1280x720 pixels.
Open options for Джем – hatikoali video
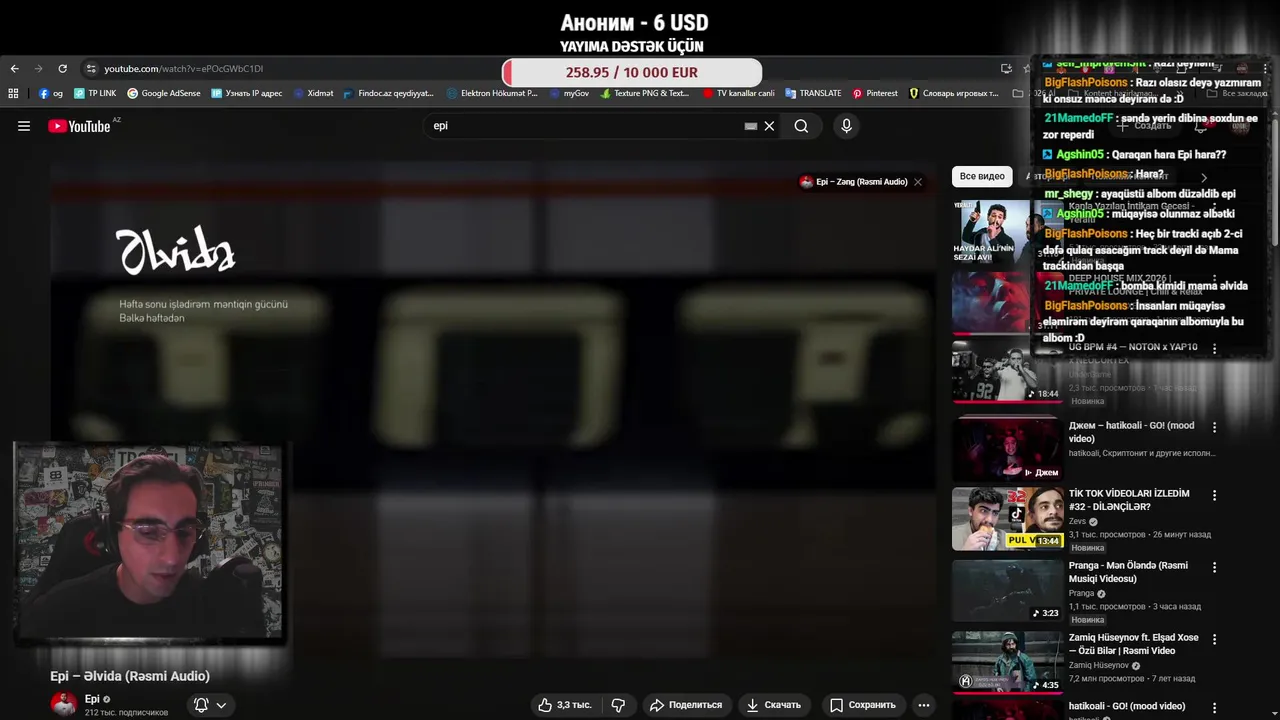(1214, 427)
